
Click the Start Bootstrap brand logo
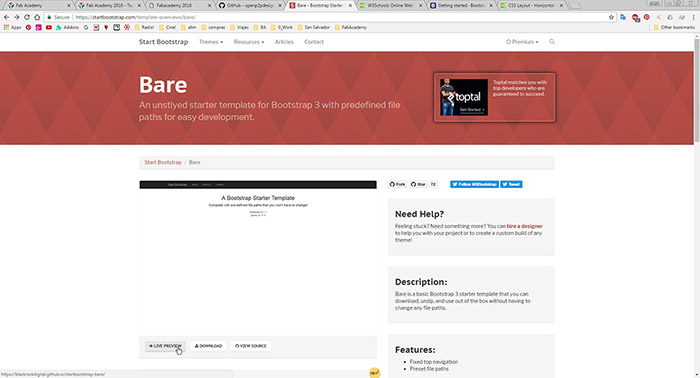[163, 42]
